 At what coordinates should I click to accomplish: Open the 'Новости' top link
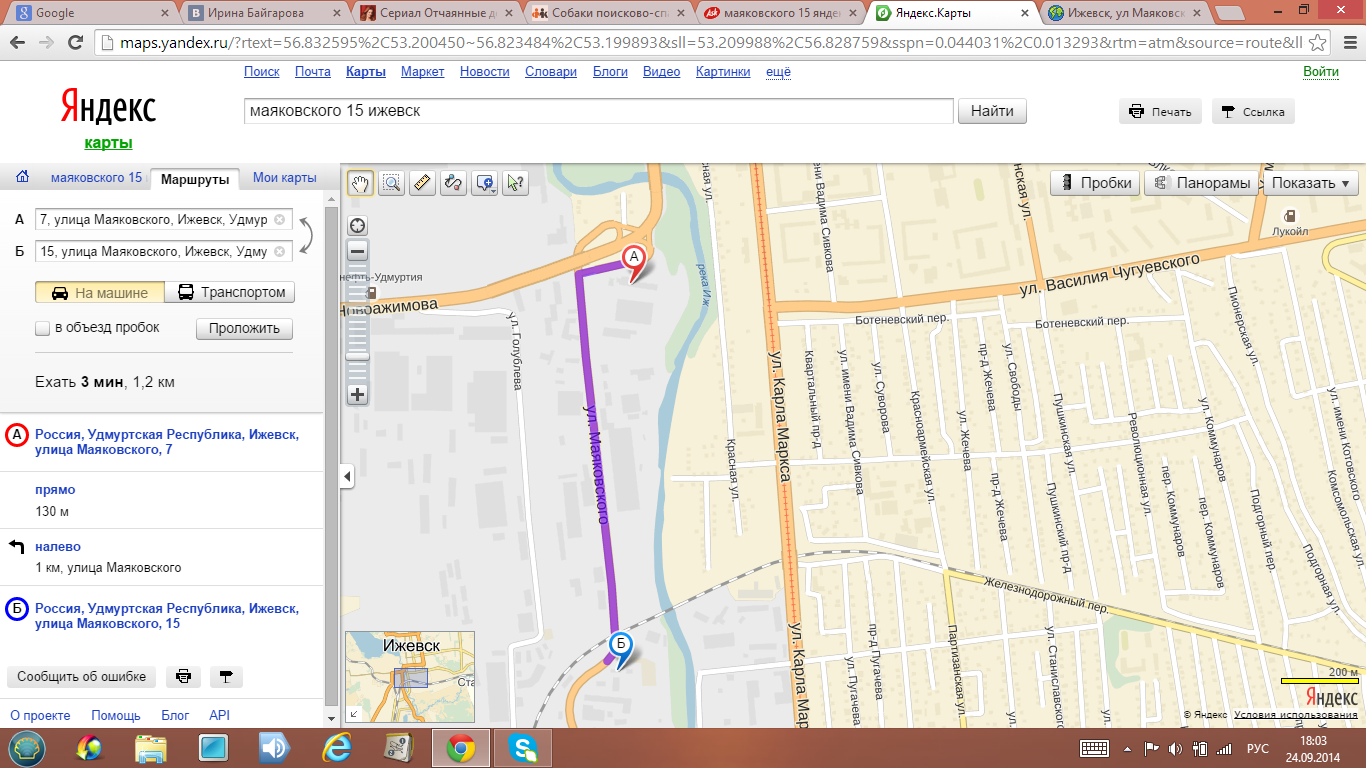(484, 72)
